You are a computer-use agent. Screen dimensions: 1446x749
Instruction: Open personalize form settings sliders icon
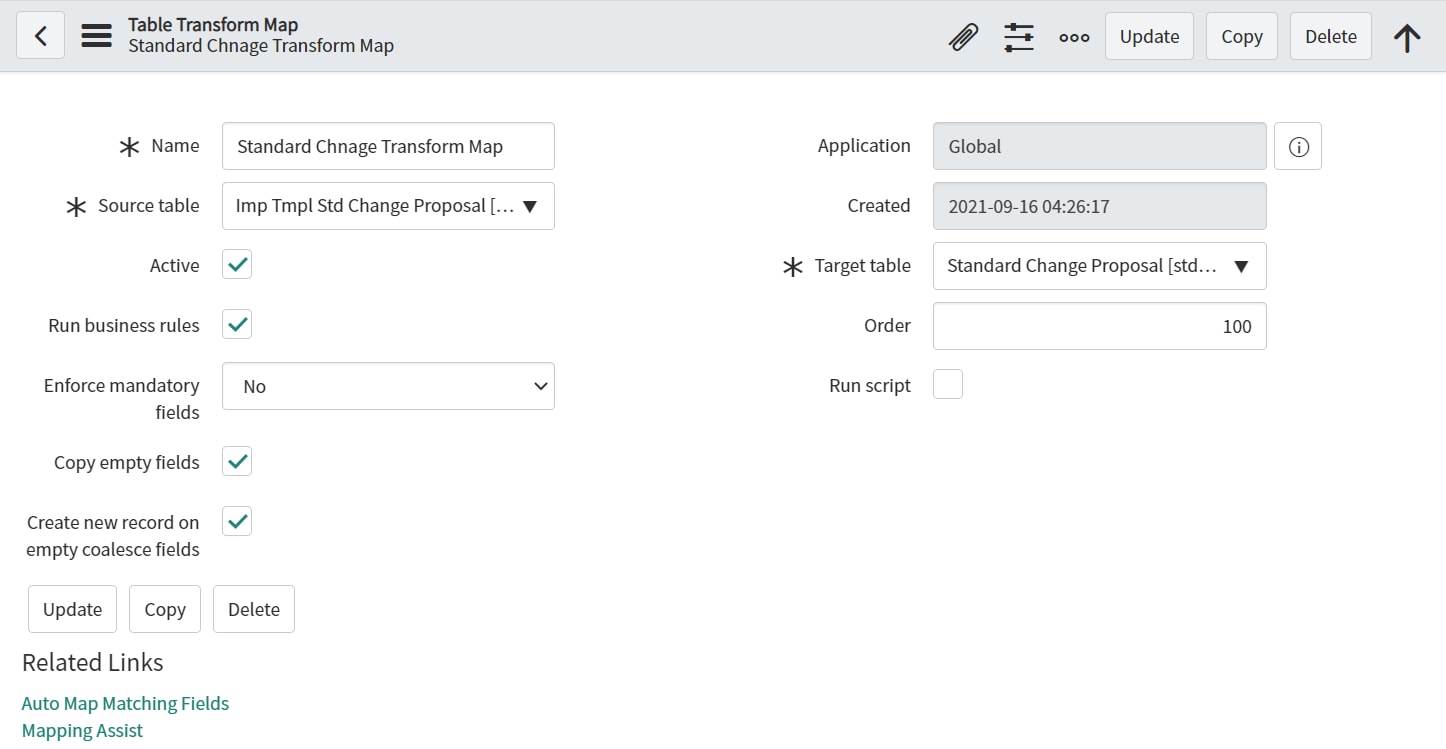point(1019,37)
